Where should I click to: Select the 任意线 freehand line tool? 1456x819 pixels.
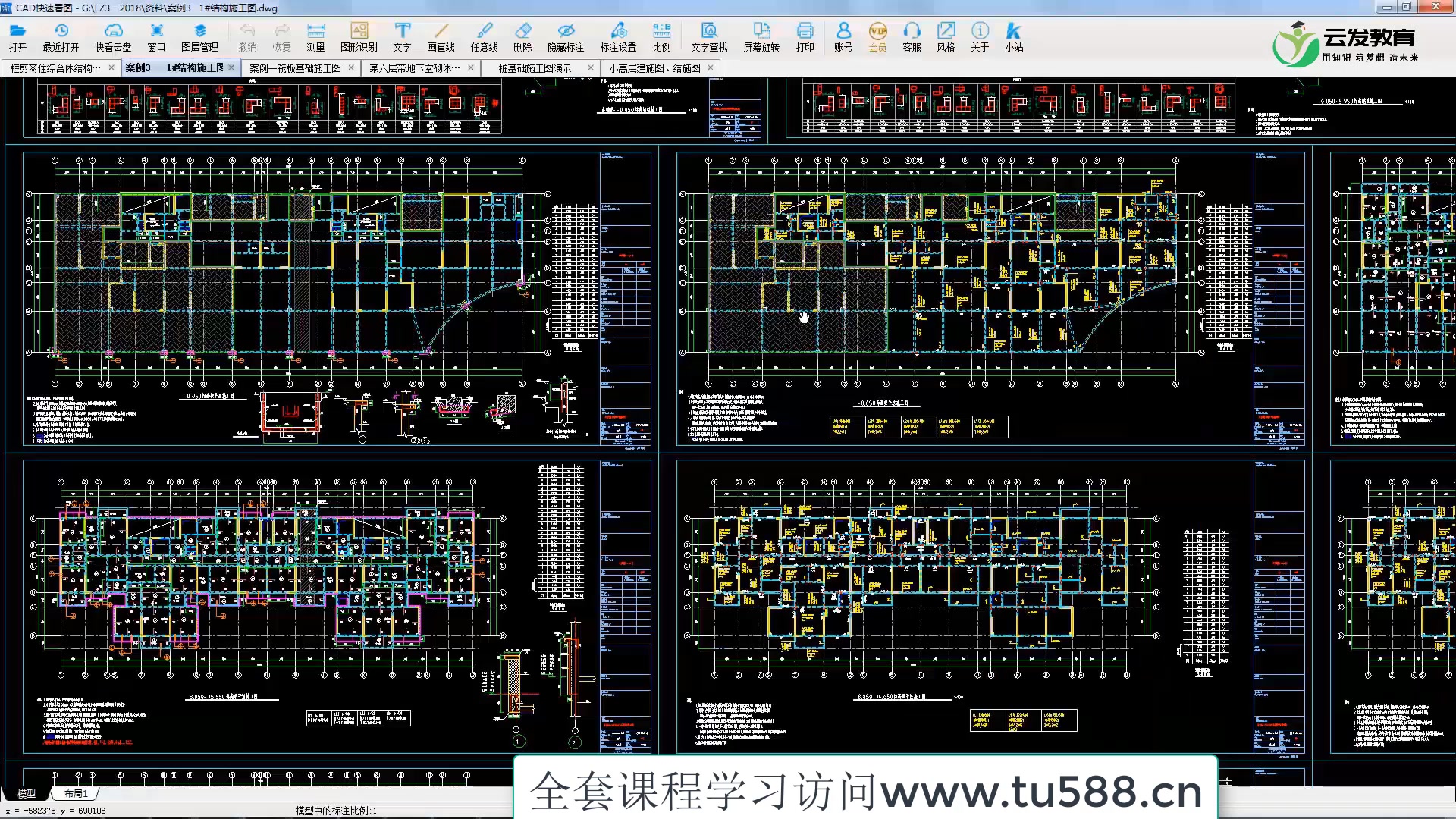[485, 34]
